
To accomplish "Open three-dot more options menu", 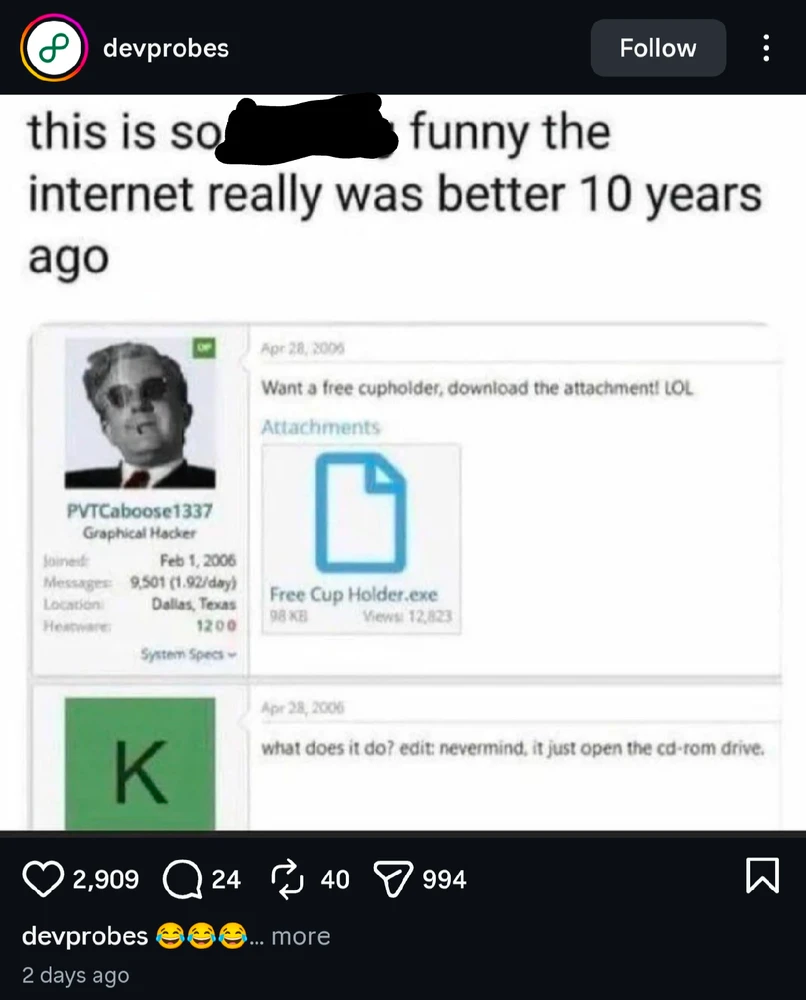I will click(766, 48).
